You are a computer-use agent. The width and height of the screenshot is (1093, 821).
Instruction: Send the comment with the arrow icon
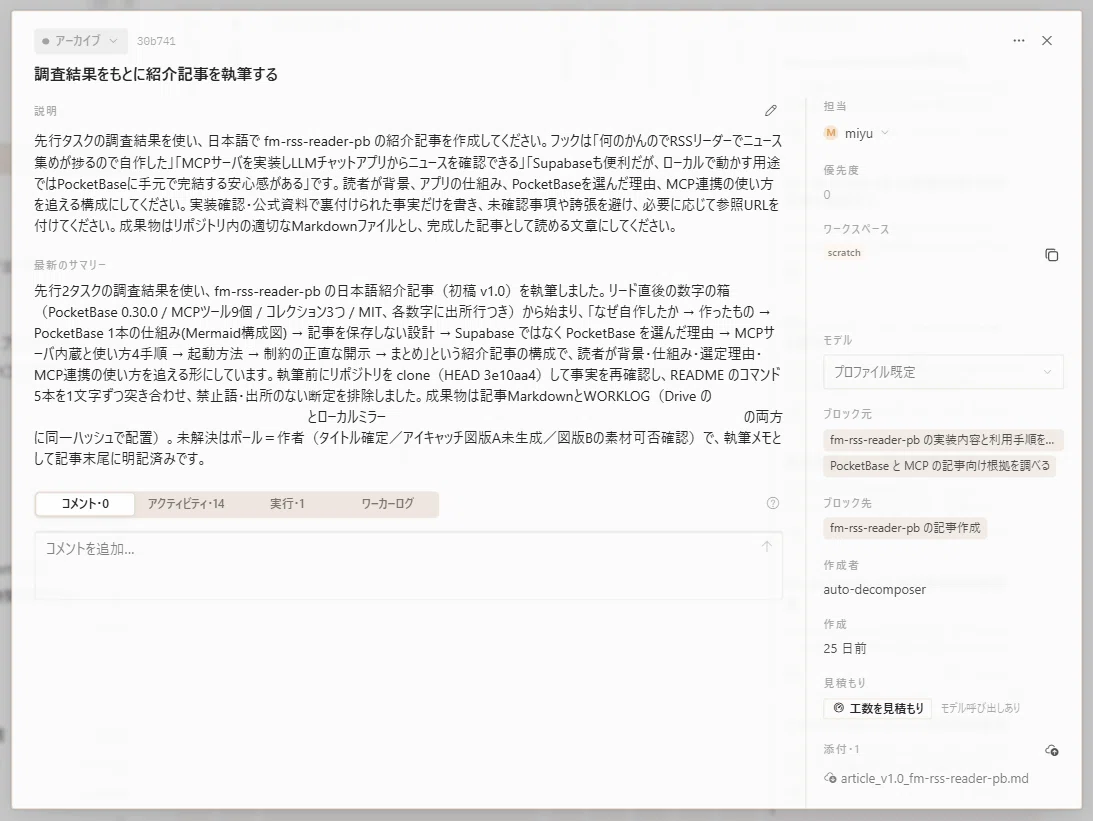(767, 546)
